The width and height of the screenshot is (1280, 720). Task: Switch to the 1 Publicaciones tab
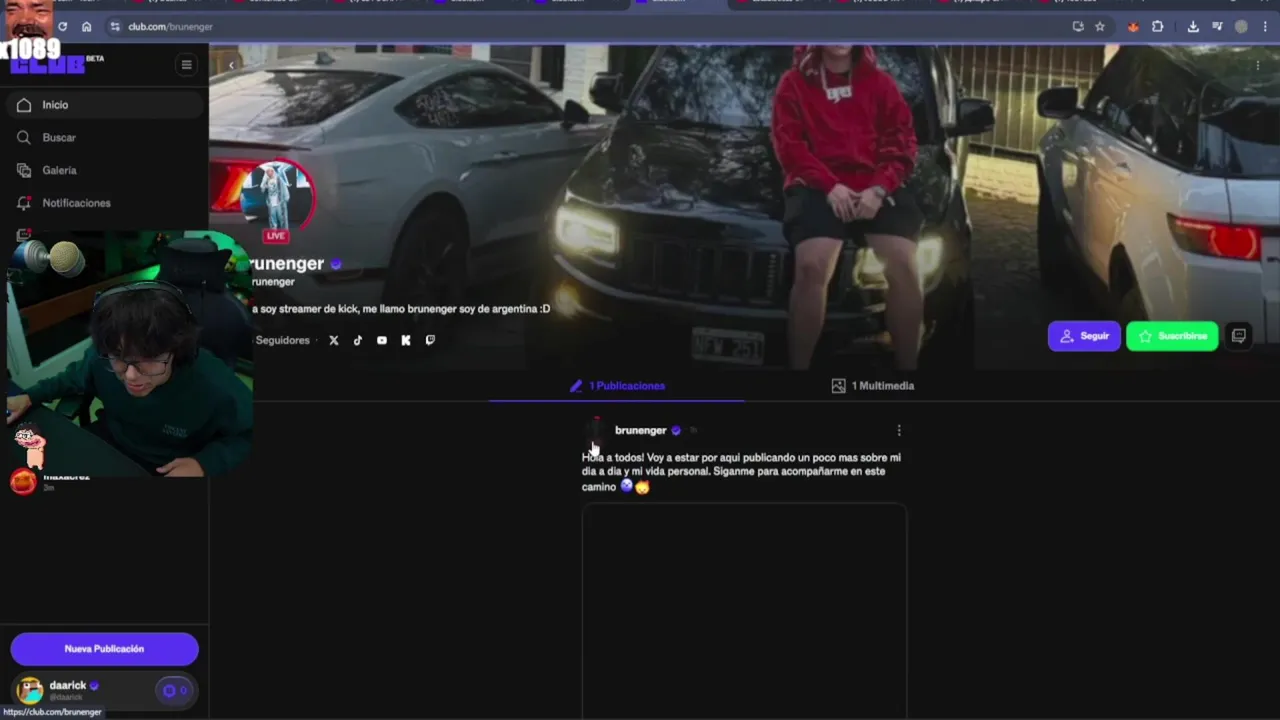tap(617, 386)
